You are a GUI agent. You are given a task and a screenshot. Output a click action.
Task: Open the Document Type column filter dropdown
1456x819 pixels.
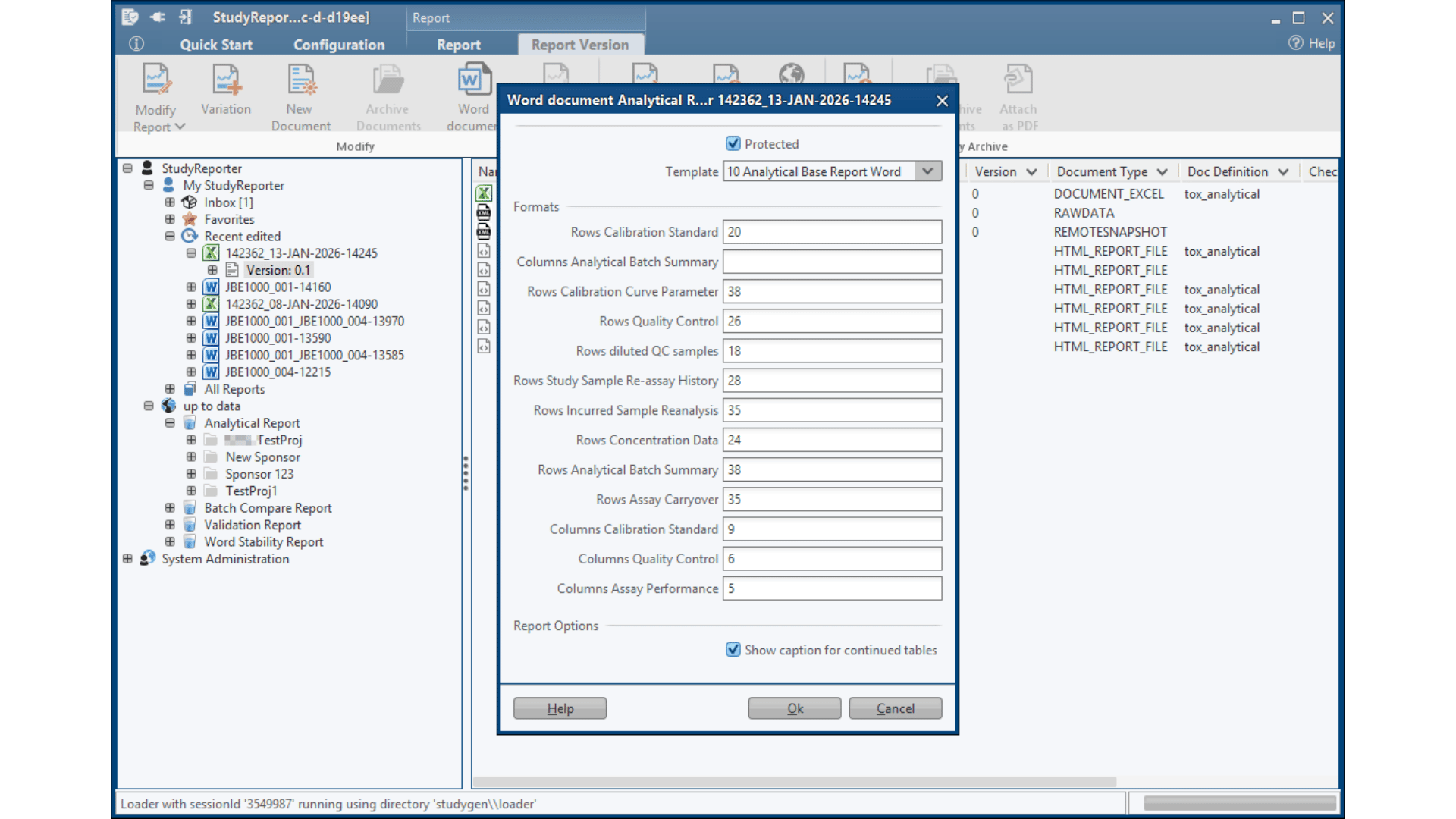[x=1162, y=172]
